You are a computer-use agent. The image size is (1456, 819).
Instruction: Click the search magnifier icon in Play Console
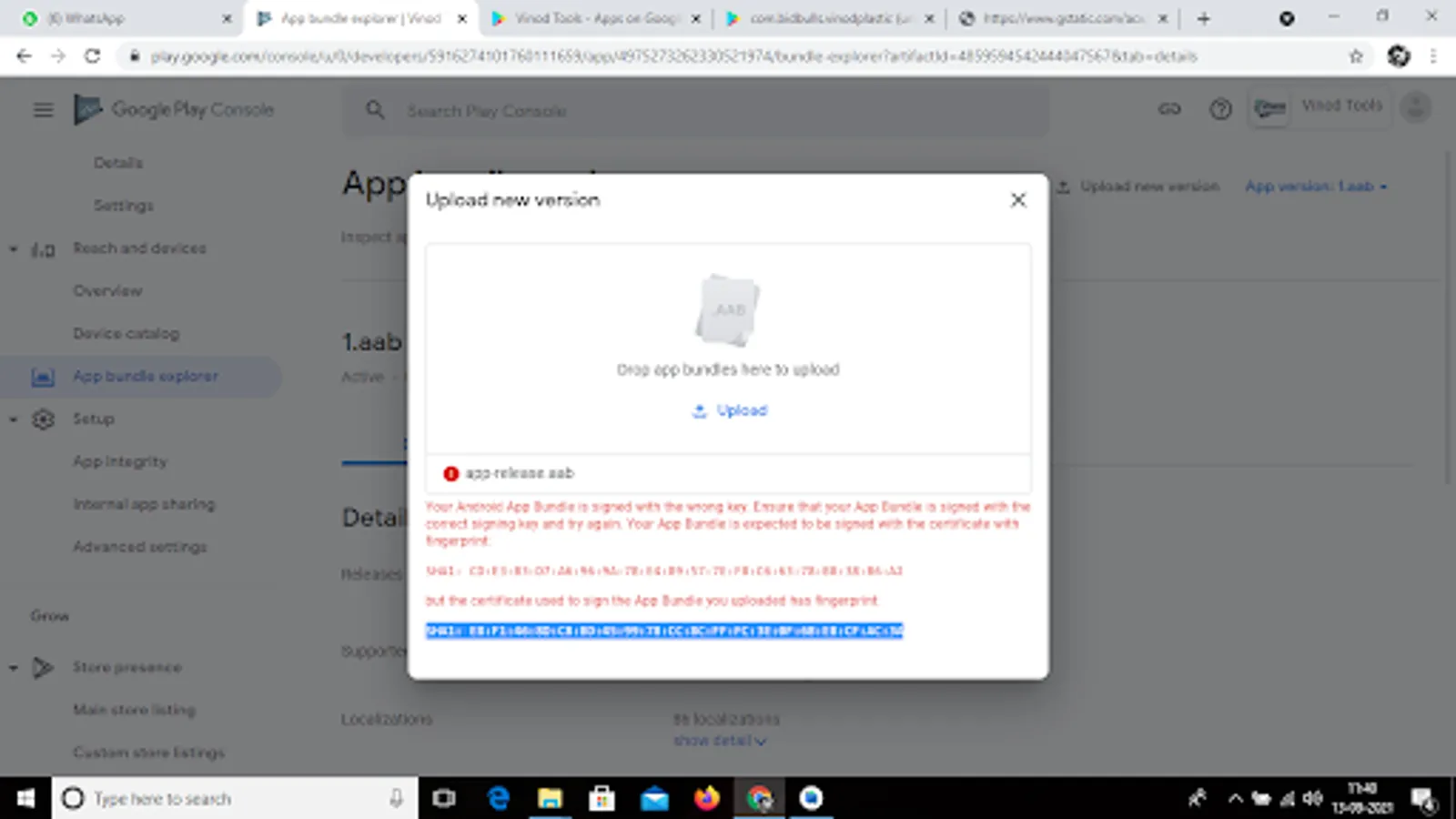tap(375, 110)
